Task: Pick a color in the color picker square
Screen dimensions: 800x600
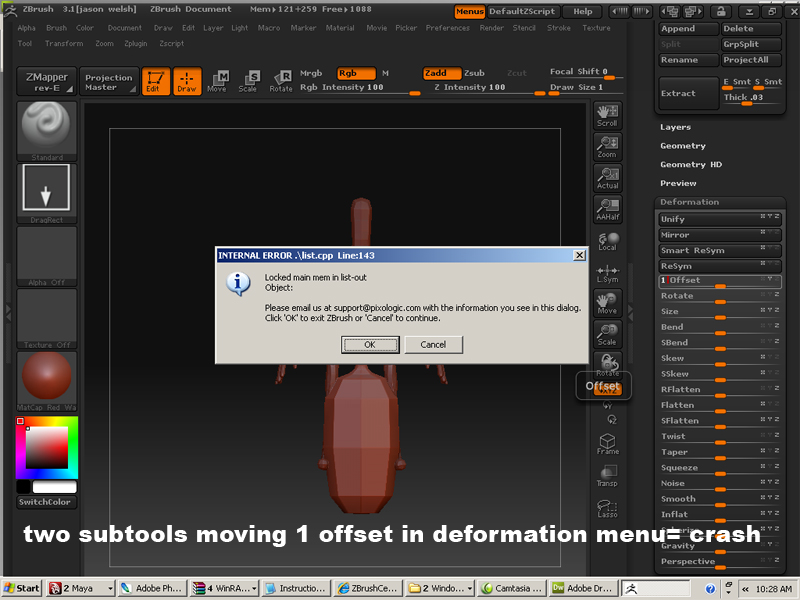Action: [47, 447]
